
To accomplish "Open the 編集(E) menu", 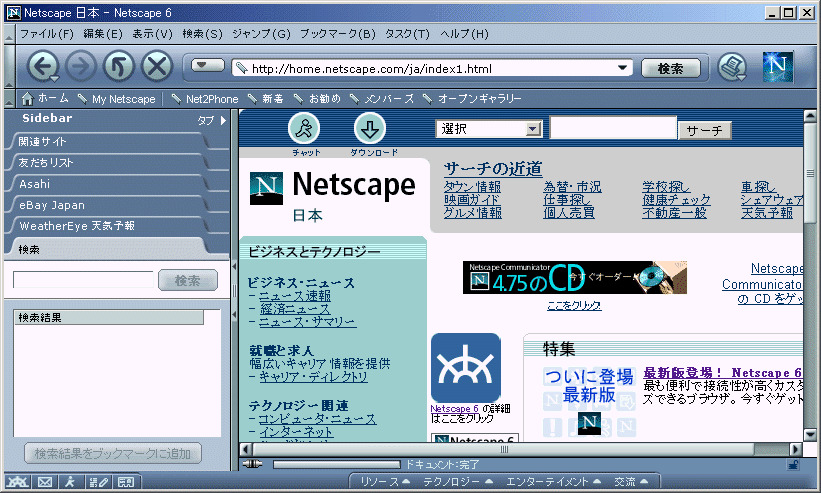I will (103, 34).
